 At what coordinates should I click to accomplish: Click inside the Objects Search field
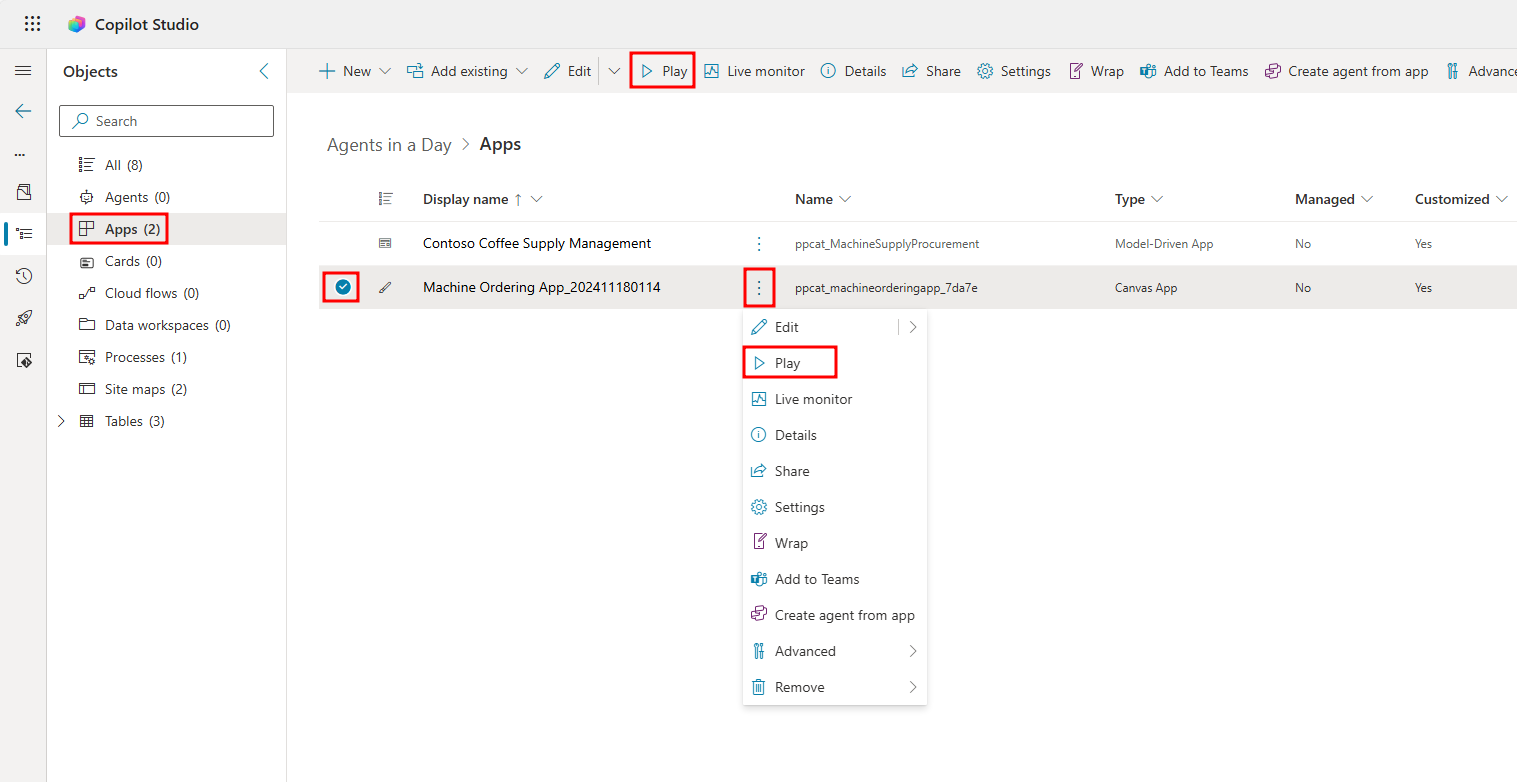166,121
